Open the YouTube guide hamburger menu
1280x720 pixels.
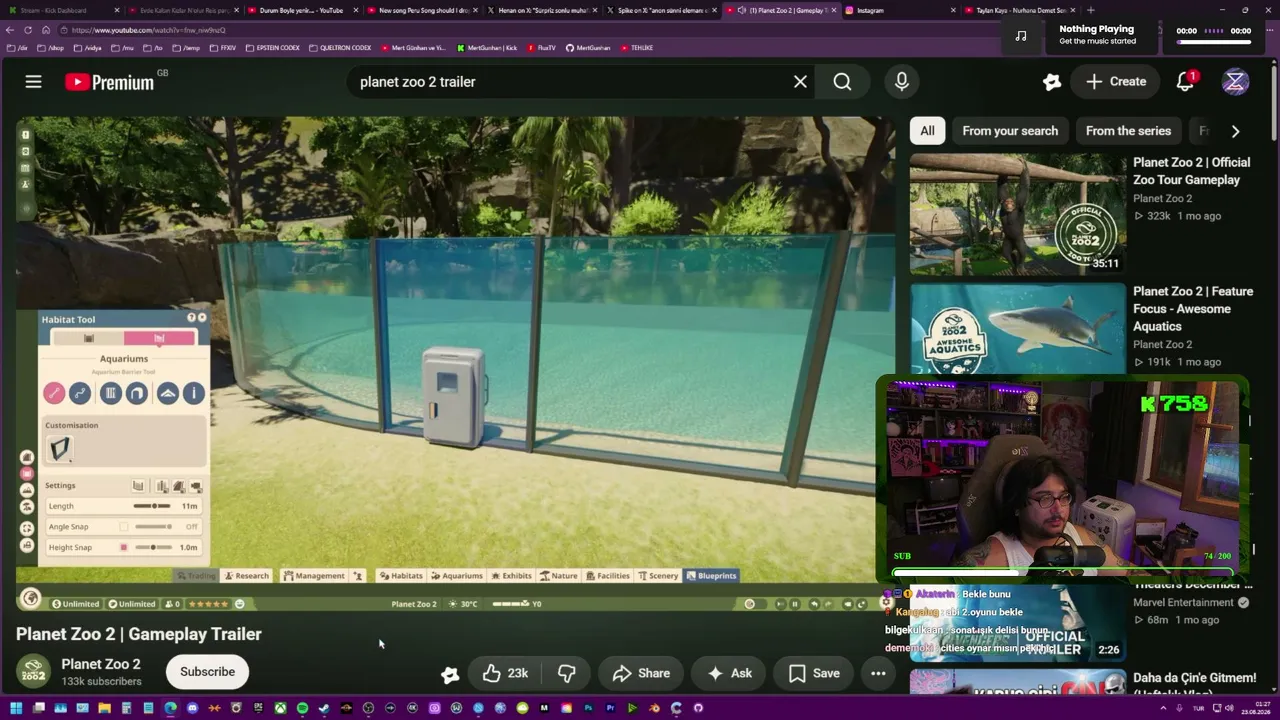pos(33,82)
